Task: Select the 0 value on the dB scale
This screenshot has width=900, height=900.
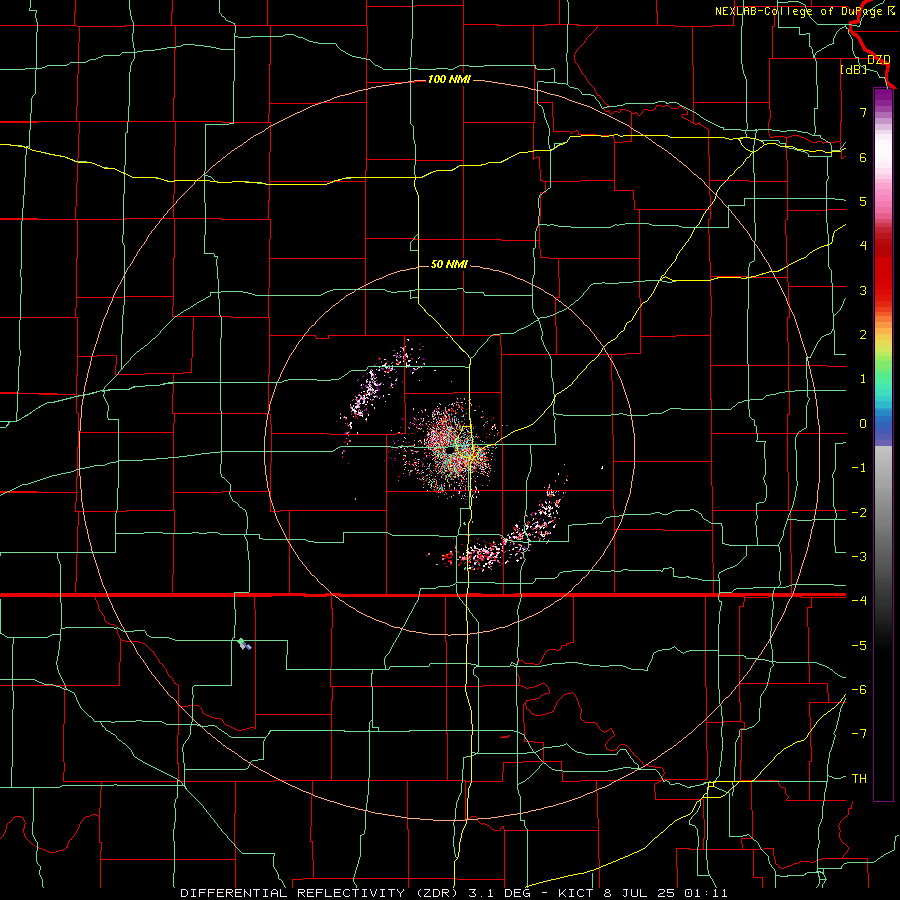Action: 863,424
